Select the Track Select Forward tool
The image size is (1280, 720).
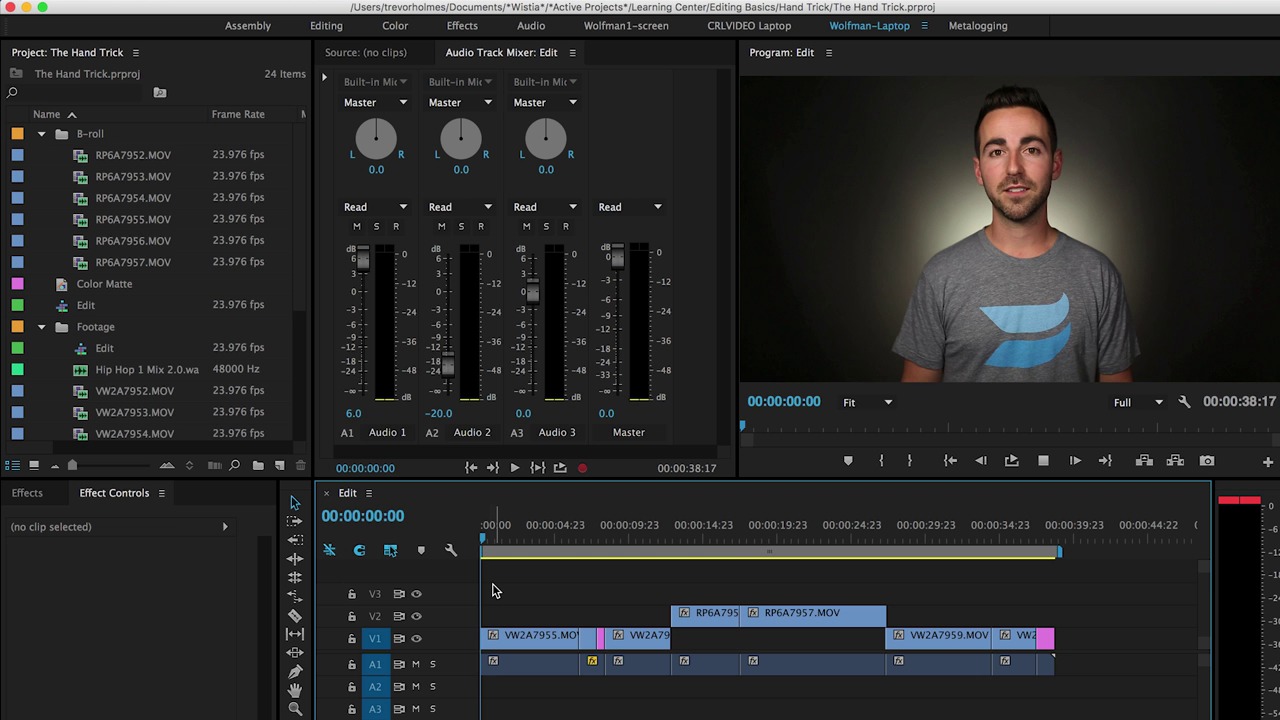(x=295, y=521)
